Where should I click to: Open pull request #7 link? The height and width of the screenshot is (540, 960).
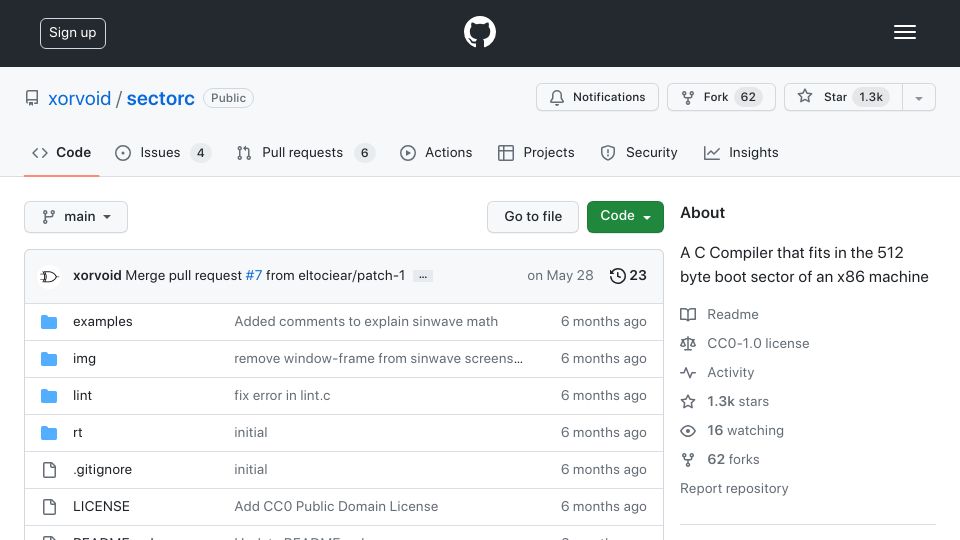253,276
